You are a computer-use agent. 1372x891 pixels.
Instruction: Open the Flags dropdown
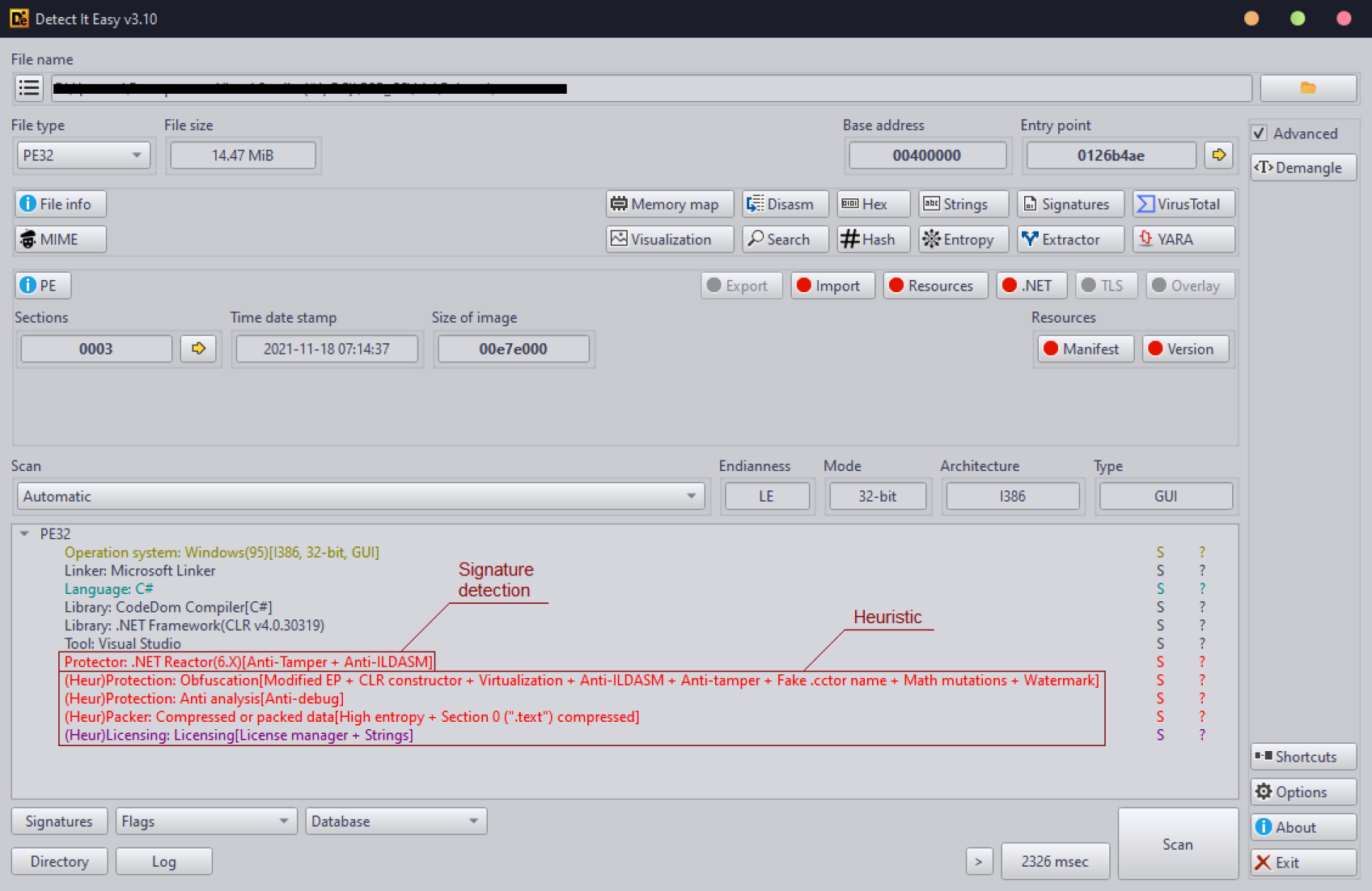(205, 821)
